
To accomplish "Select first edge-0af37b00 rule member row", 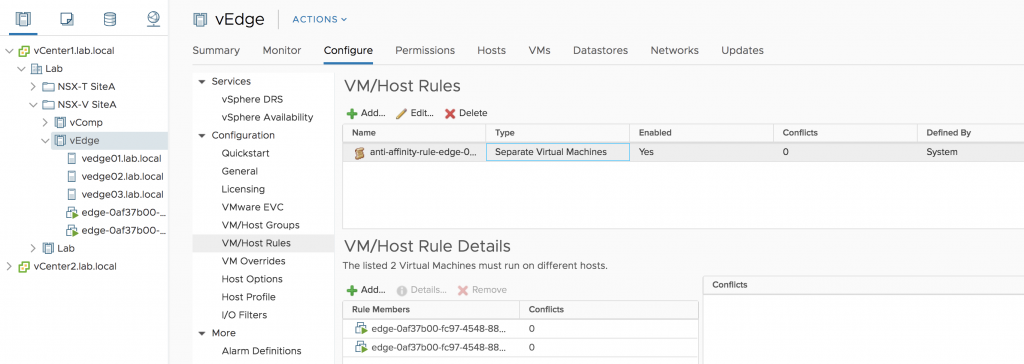I will click(520, 329).
